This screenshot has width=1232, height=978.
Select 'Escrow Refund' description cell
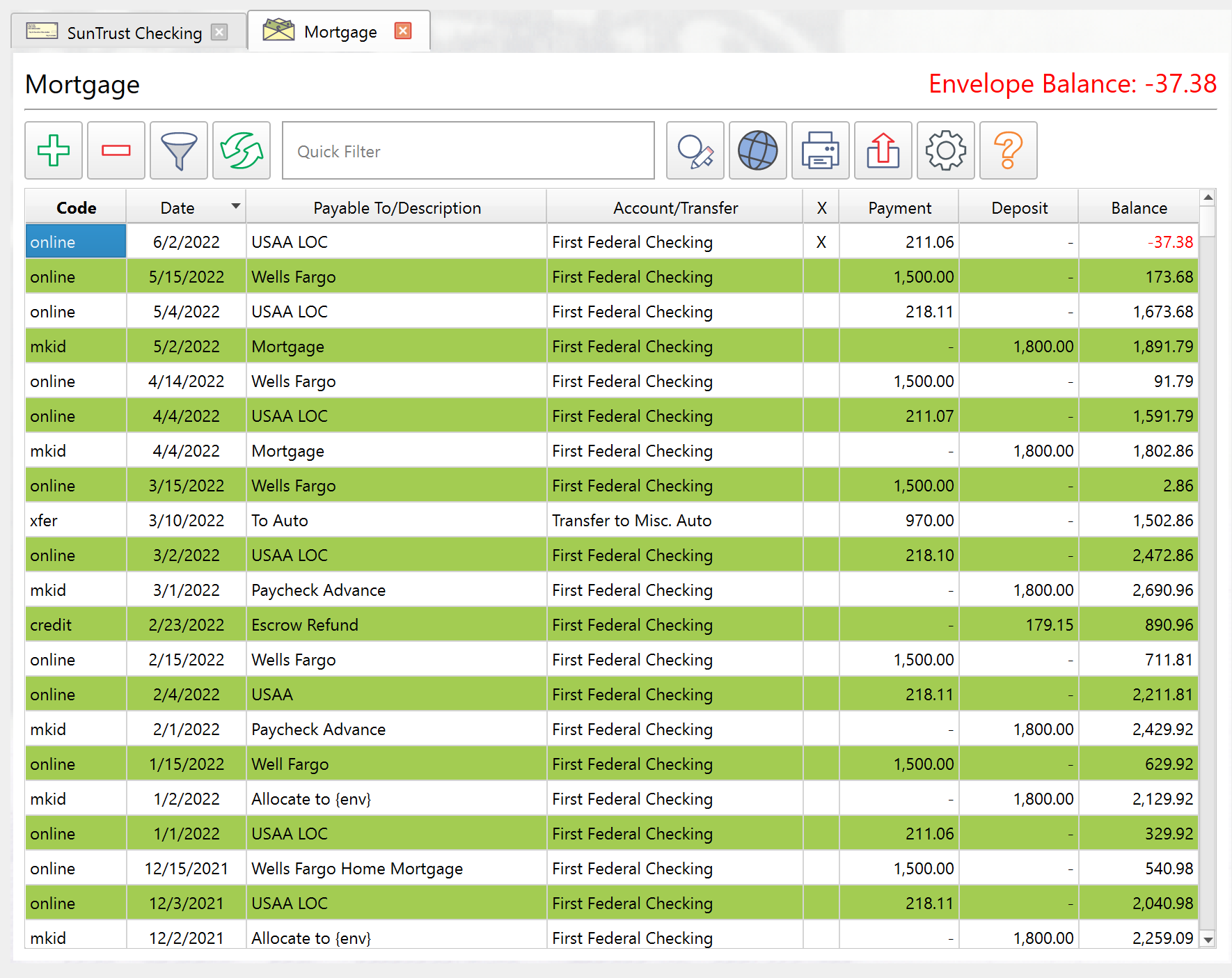click(x=397, y=624)
